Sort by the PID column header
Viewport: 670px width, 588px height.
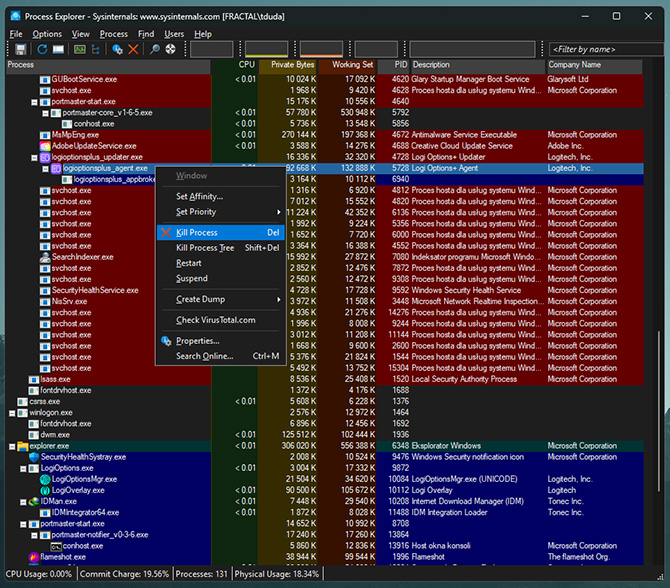click(394, 65)
